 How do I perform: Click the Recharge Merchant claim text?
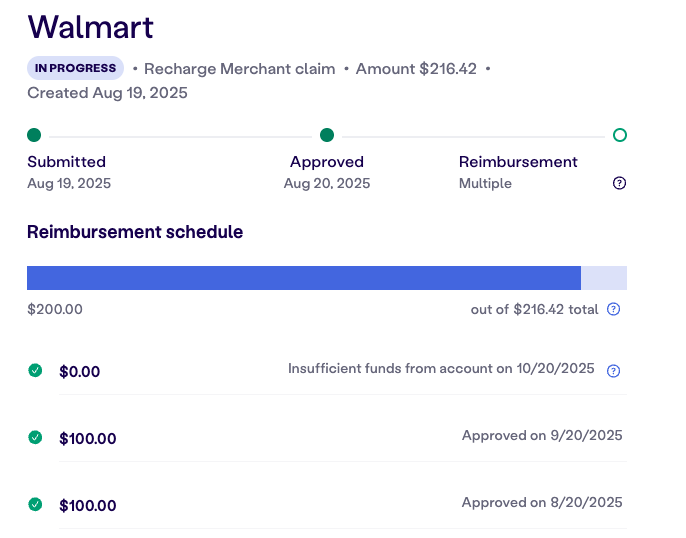pos(240,69)
